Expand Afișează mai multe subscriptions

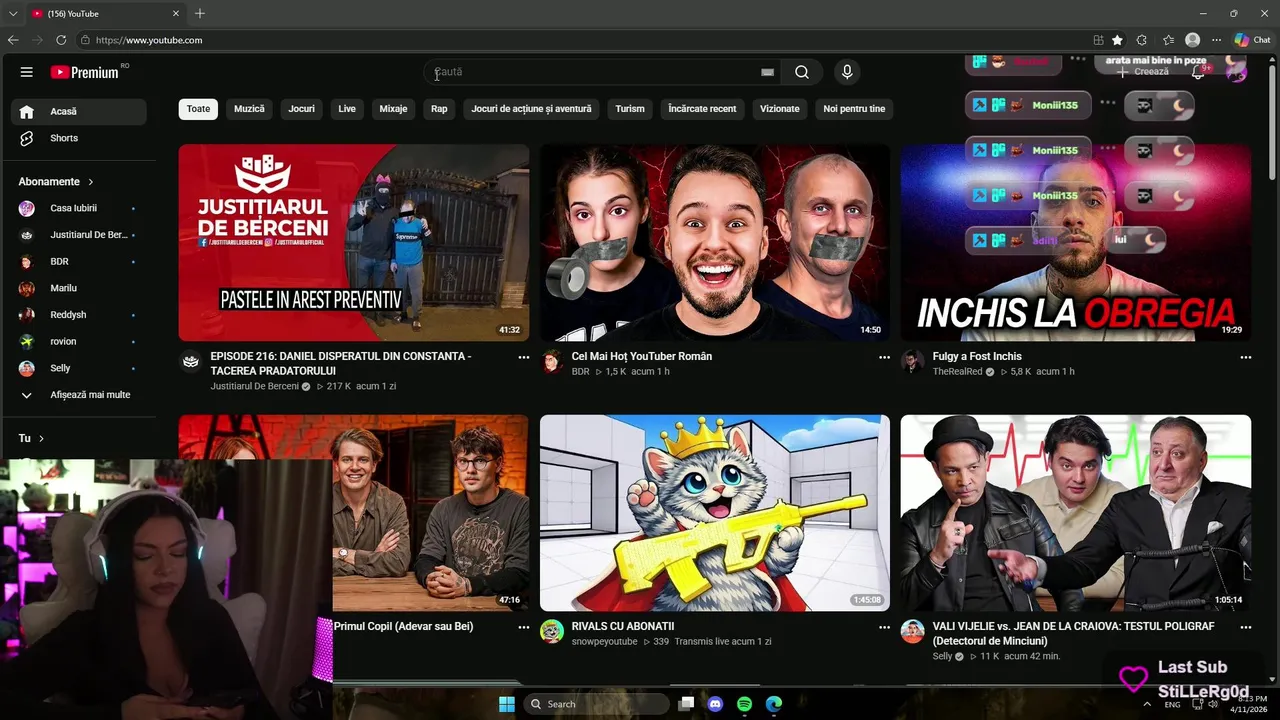(78, 395)
